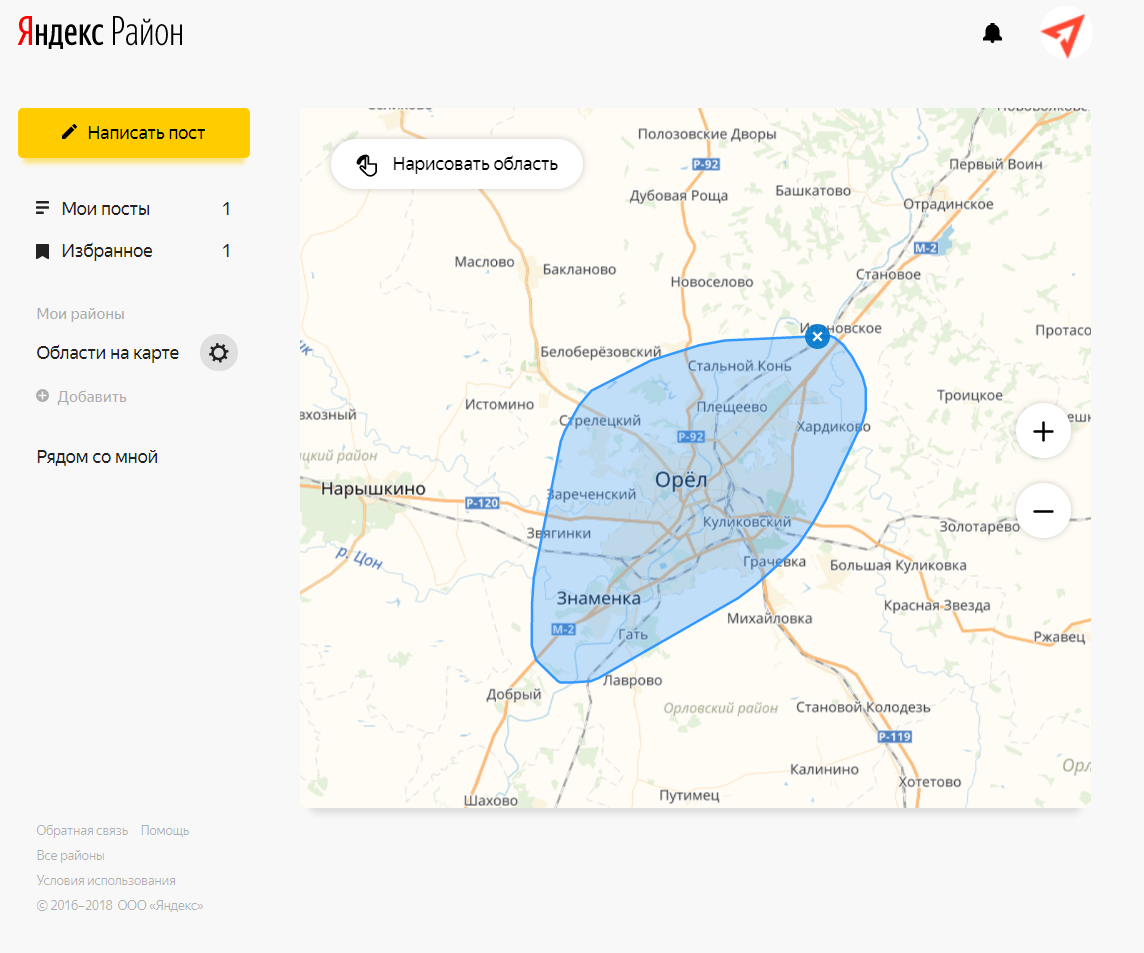The image size is (1144, 953).
Task: Click Бакланово label on map
Action: 579,269
